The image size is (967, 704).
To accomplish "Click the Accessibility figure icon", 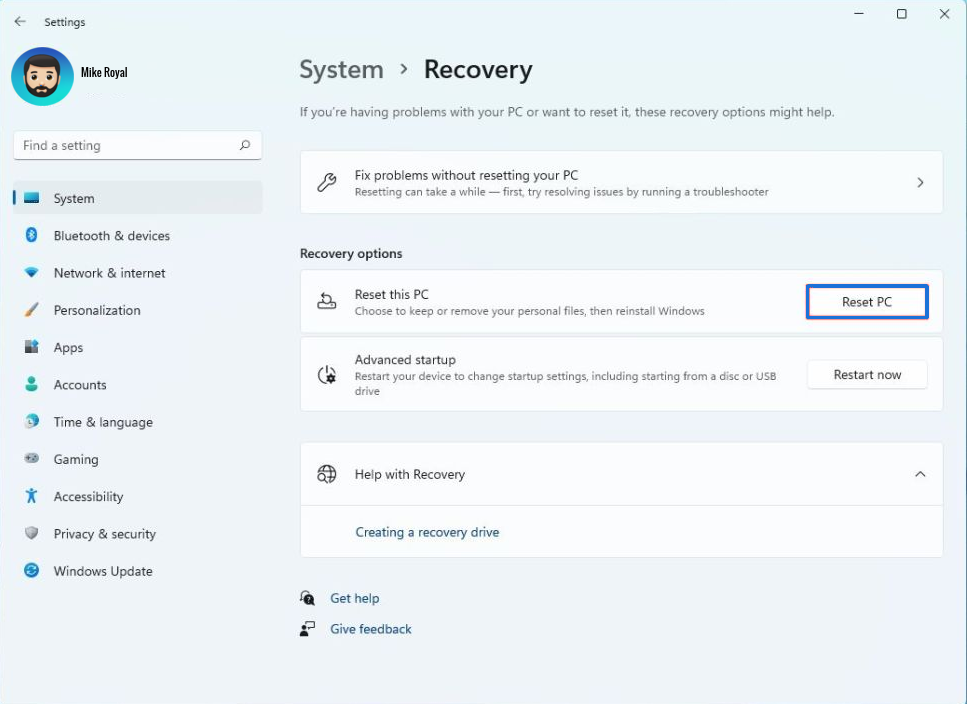I will pyautogui.click(x=31, y=496).
